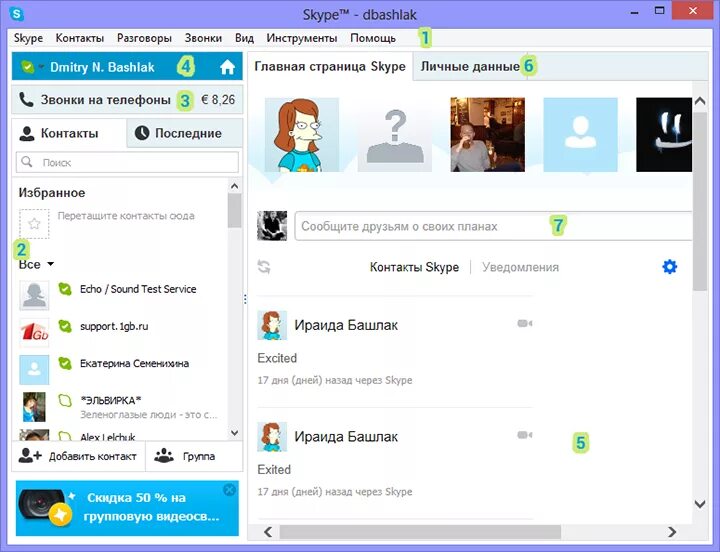Click own profile picture beside mood field

tap(272, 226)
